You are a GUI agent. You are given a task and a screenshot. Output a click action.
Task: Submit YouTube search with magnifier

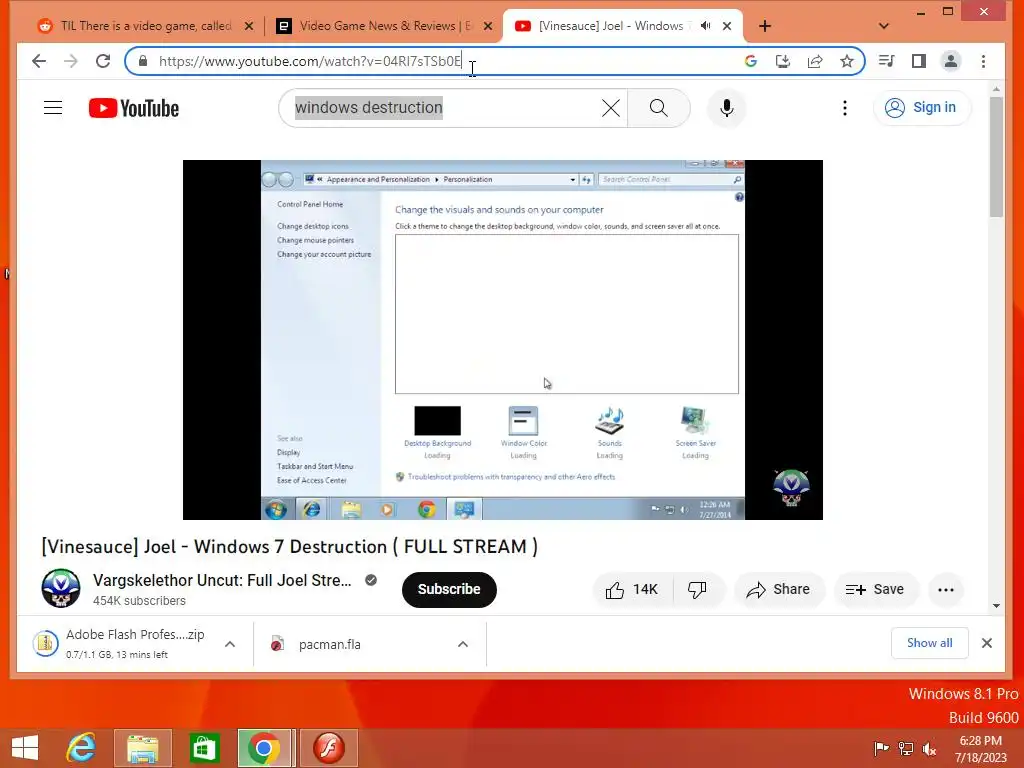click(658, 108)
